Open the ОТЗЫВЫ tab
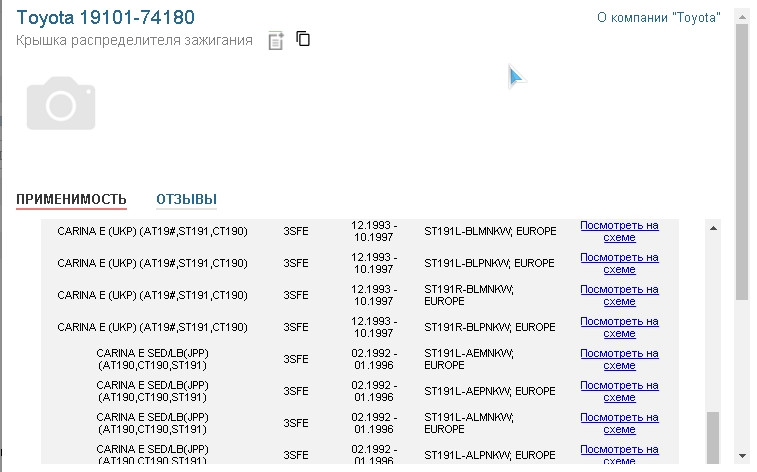The width and height of the screenshot is (757, 472). click(x=186, y=199)
